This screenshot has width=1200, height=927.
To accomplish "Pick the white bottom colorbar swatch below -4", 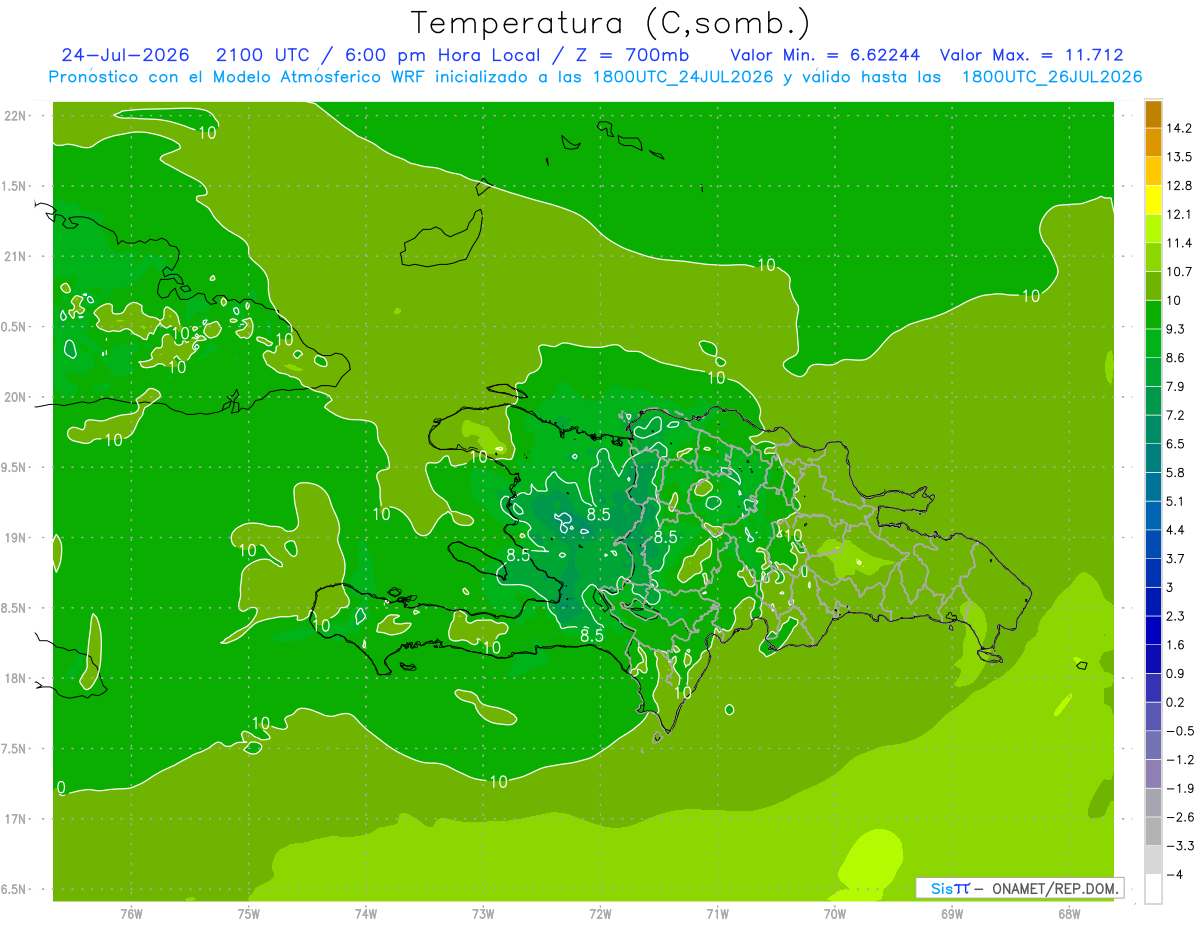I will [x=1153, y=888].
